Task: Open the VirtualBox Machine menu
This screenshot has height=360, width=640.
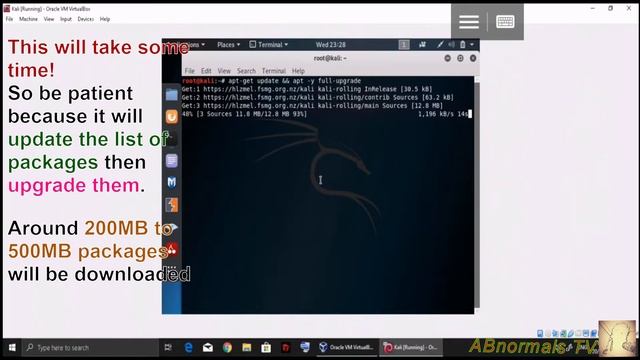Action: pyautogui.click(x=28, y=19)
